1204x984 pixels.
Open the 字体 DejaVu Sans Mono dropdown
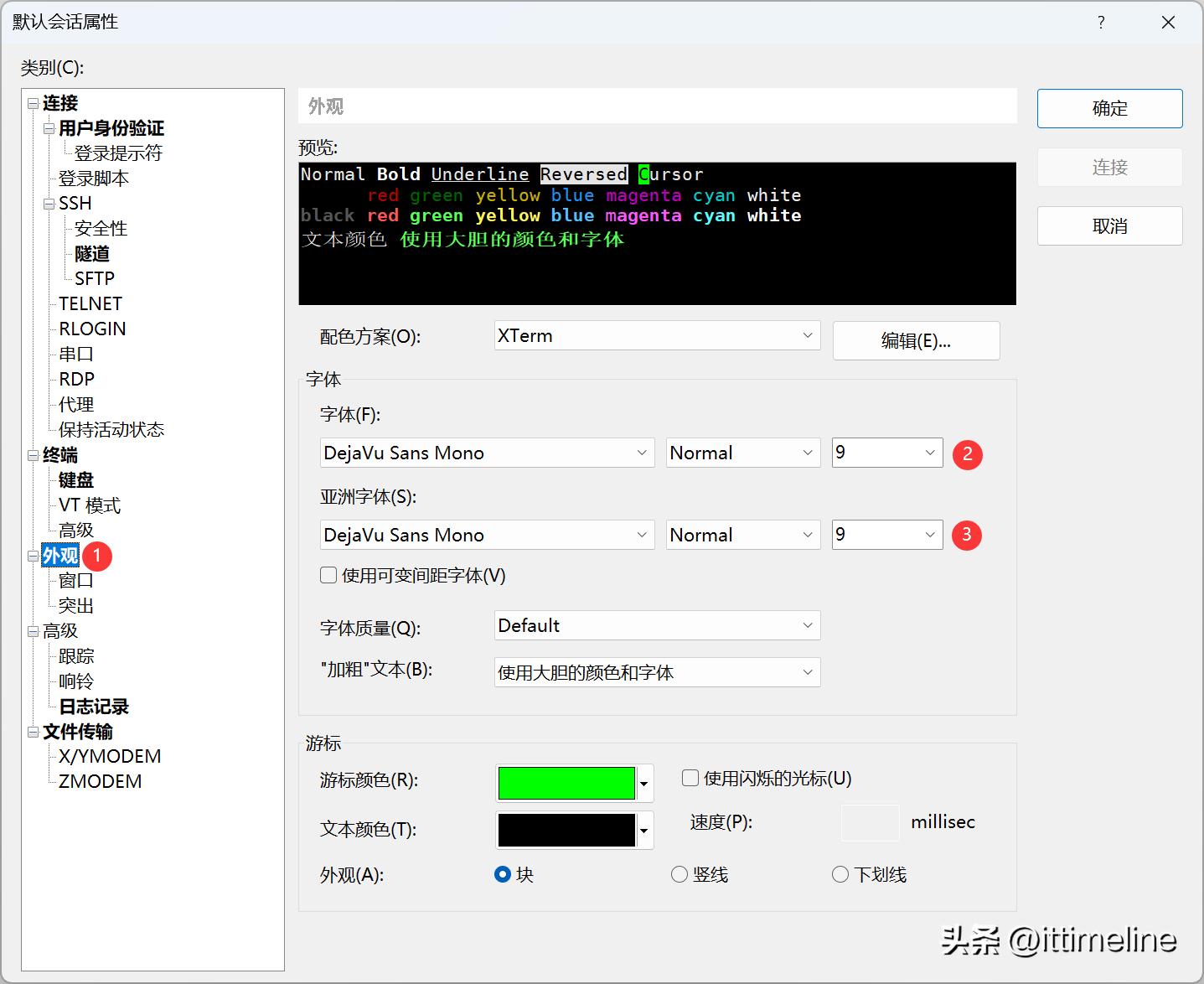[486, 453]
